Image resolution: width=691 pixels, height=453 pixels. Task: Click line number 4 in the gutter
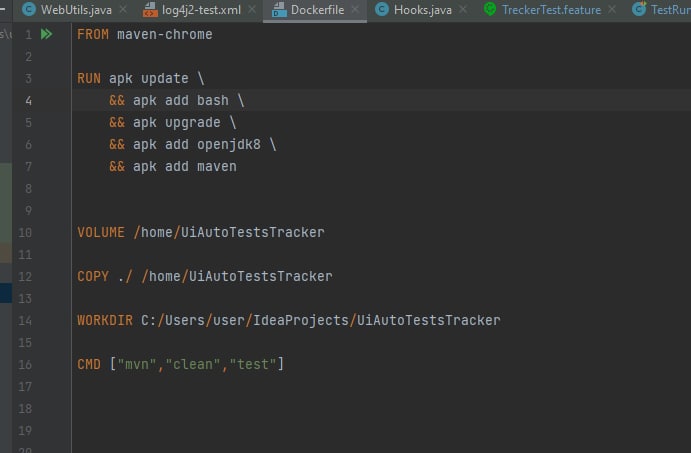pos(28,101)
